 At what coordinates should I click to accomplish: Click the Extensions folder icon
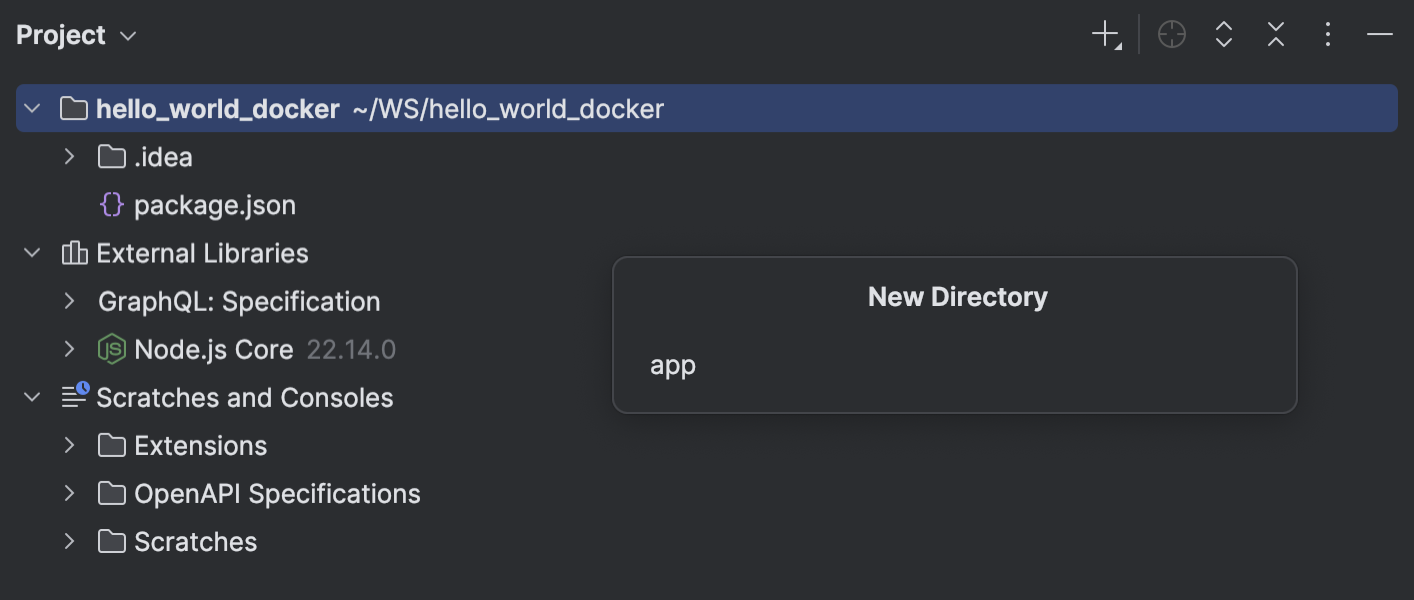pyautogui.click(x=110, y=445)
